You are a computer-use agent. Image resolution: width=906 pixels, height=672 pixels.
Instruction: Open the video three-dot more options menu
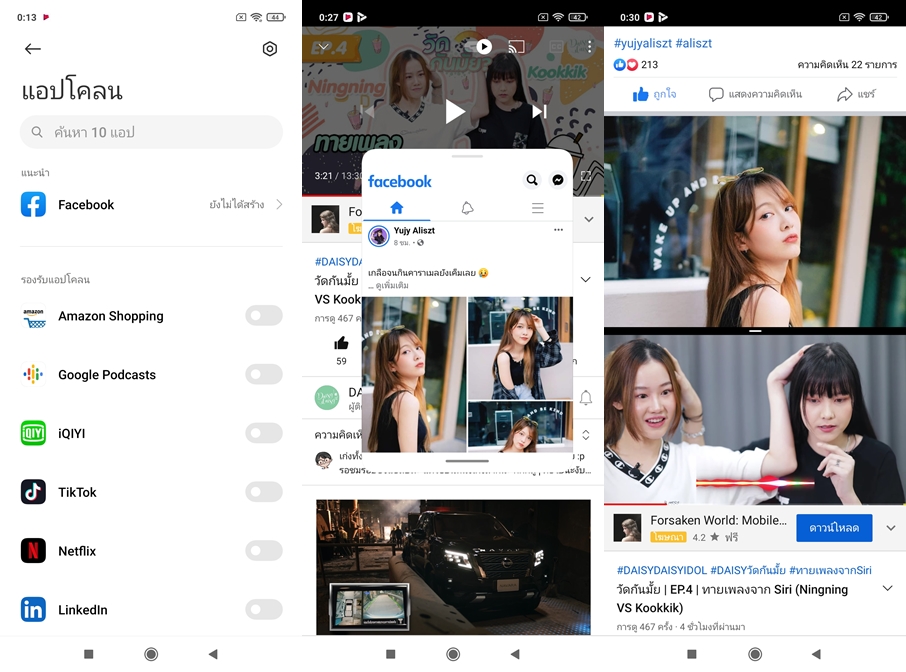(x=590, y=47)
